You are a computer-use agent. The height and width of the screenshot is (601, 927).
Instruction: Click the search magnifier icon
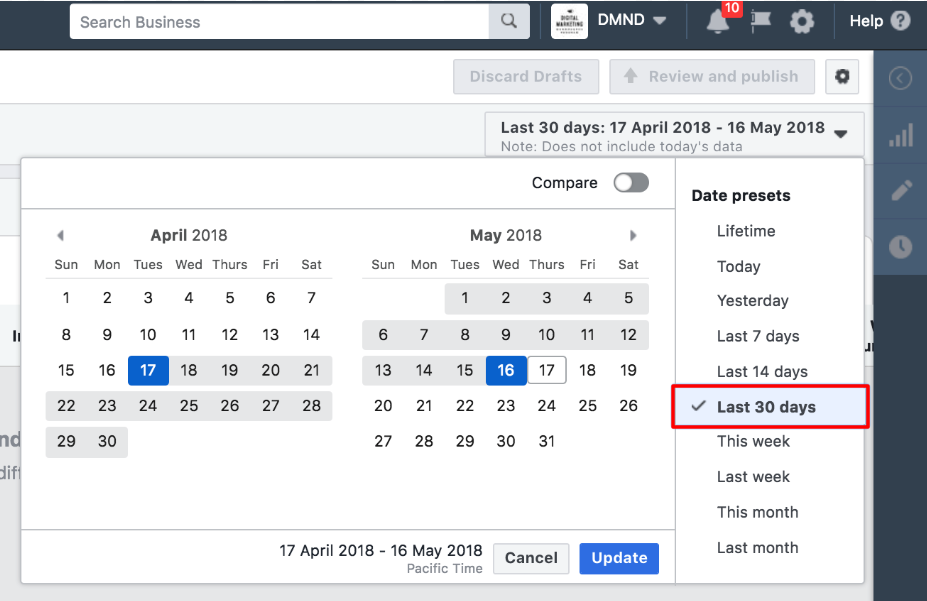509,21
